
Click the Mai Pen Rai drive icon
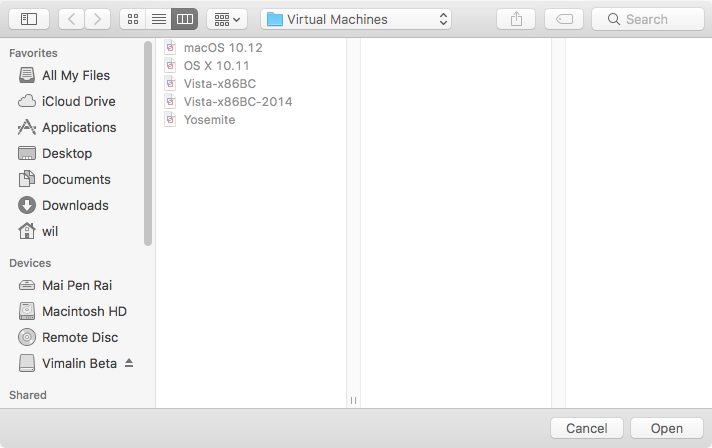[27, 286]
